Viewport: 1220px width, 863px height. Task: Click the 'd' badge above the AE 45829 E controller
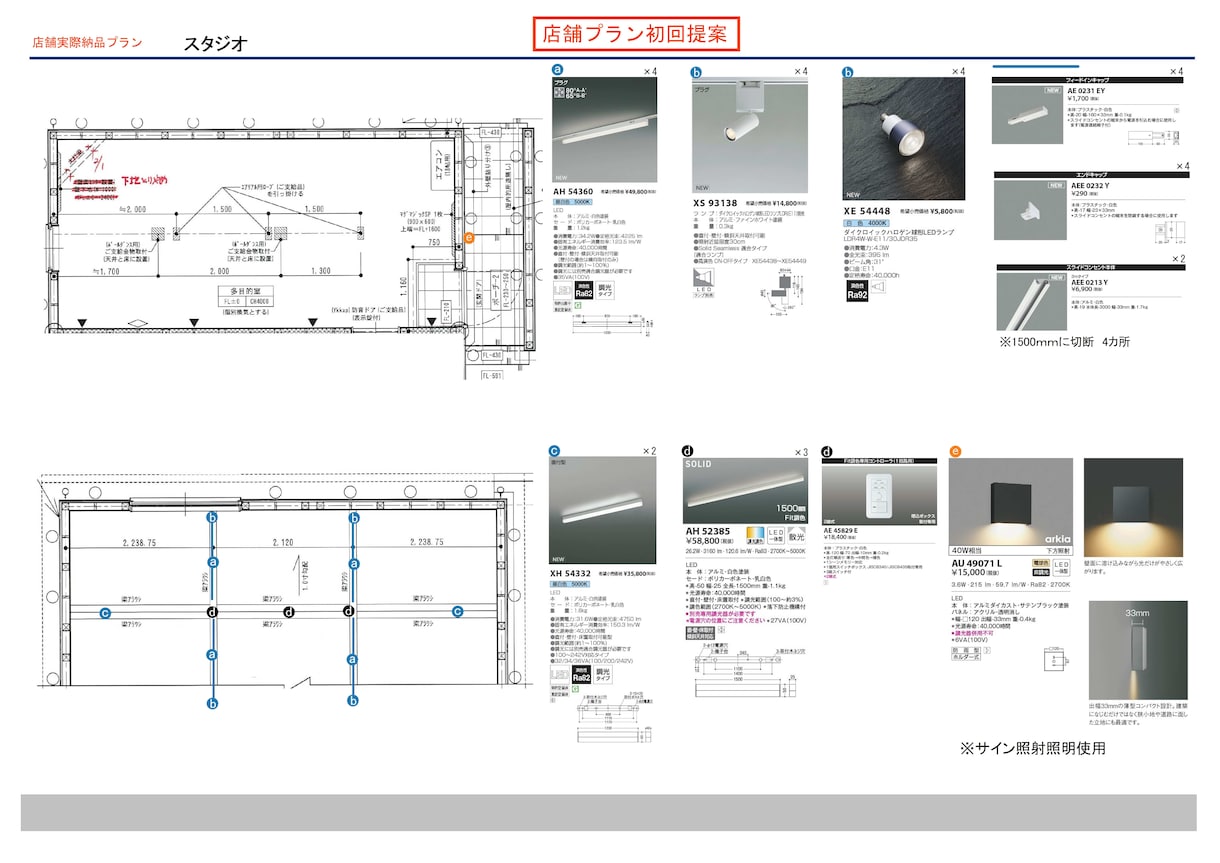tap(827, 452)
